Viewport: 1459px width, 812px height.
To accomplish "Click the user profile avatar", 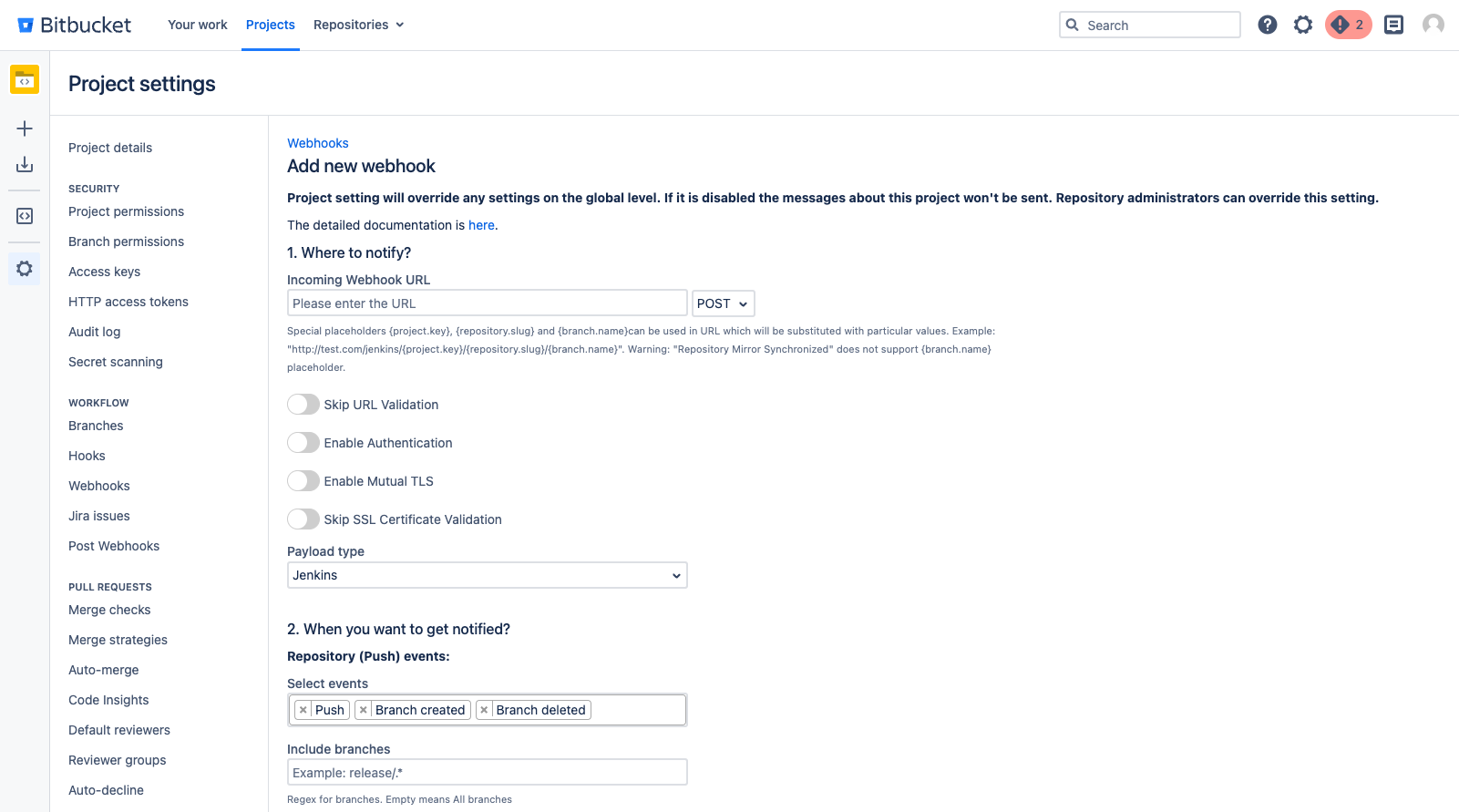I will [x=1433, y=25].
